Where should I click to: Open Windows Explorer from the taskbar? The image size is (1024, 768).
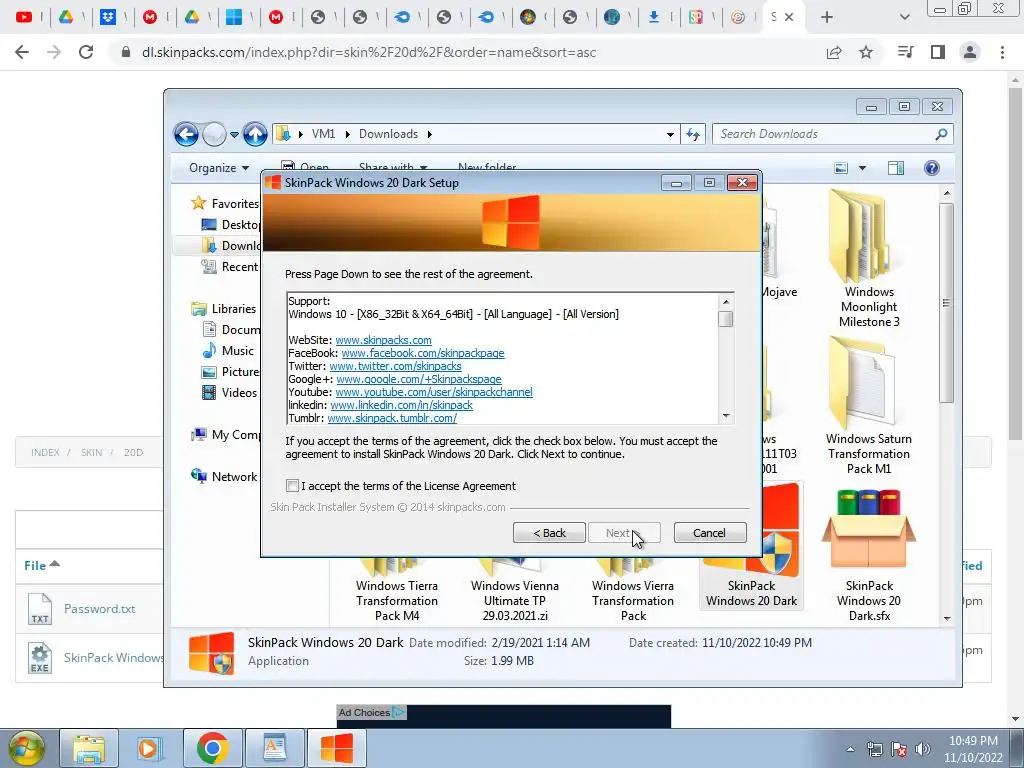point(89,748)
